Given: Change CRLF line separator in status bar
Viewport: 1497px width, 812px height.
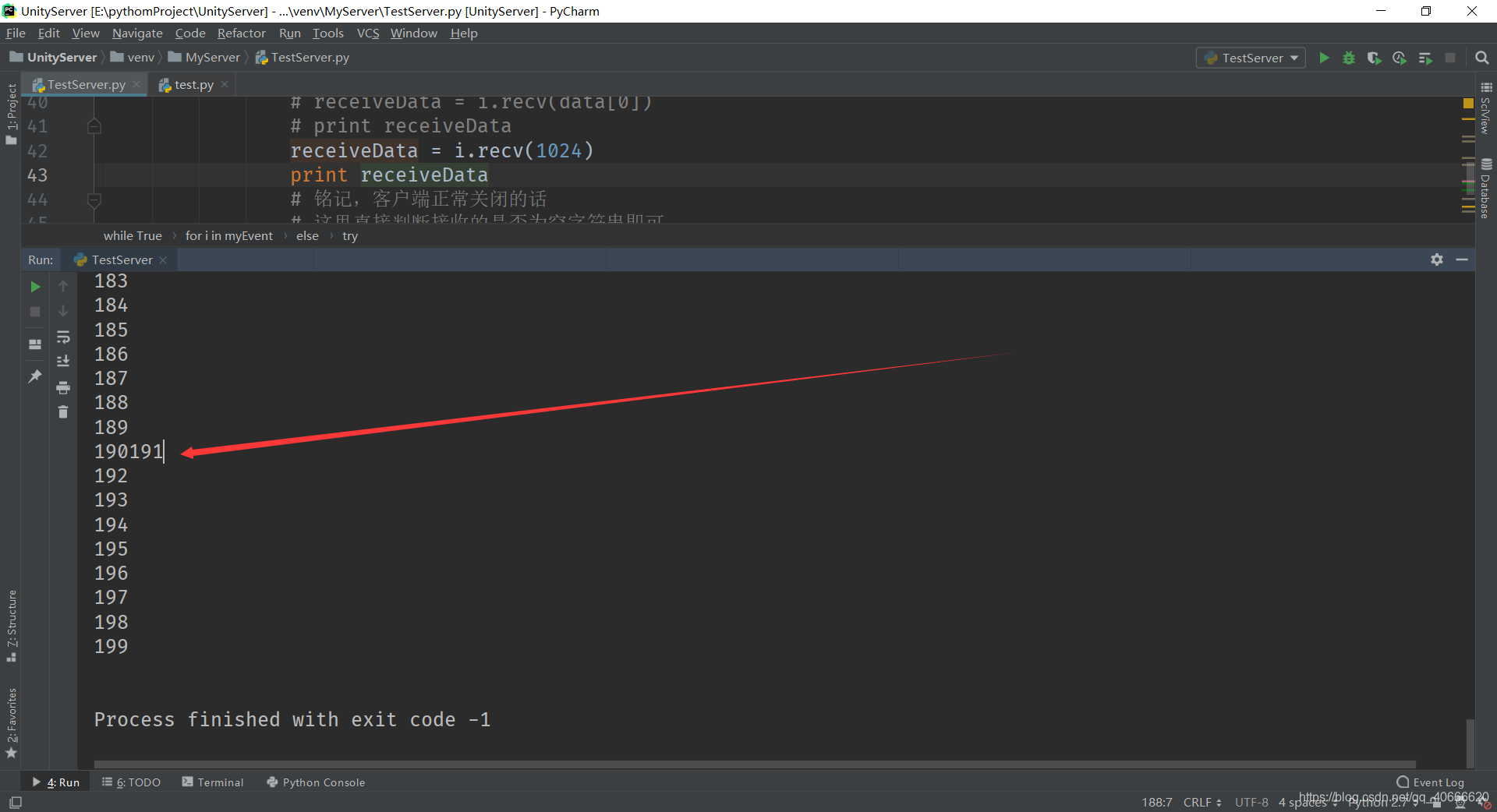Looking at the screenshot, I should 1202,802.
